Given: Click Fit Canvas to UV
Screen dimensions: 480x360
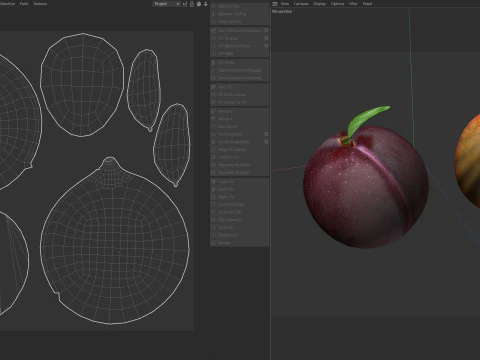Looking at the screenshot, I should (x=240, y=102).
